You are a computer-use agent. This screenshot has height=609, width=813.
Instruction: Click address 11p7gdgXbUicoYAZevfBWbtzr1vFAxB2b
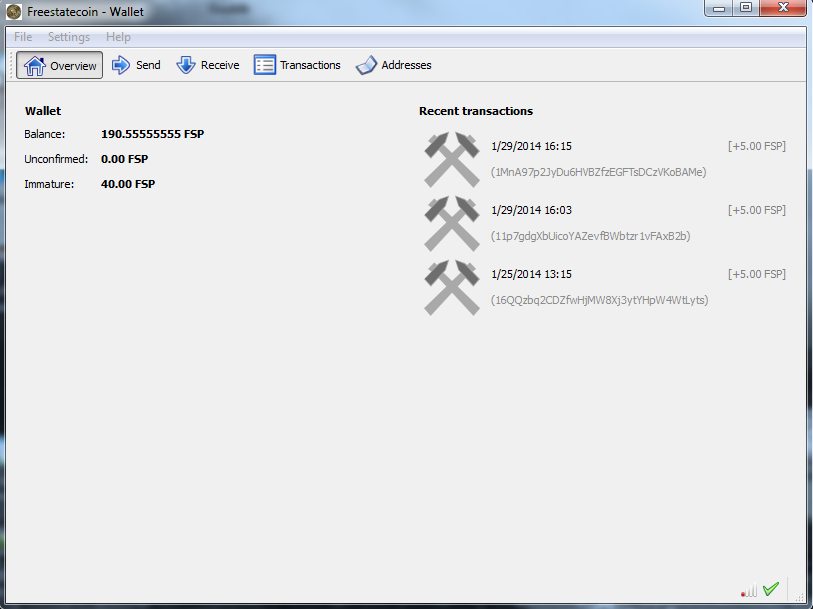click(x=591, y=236)
